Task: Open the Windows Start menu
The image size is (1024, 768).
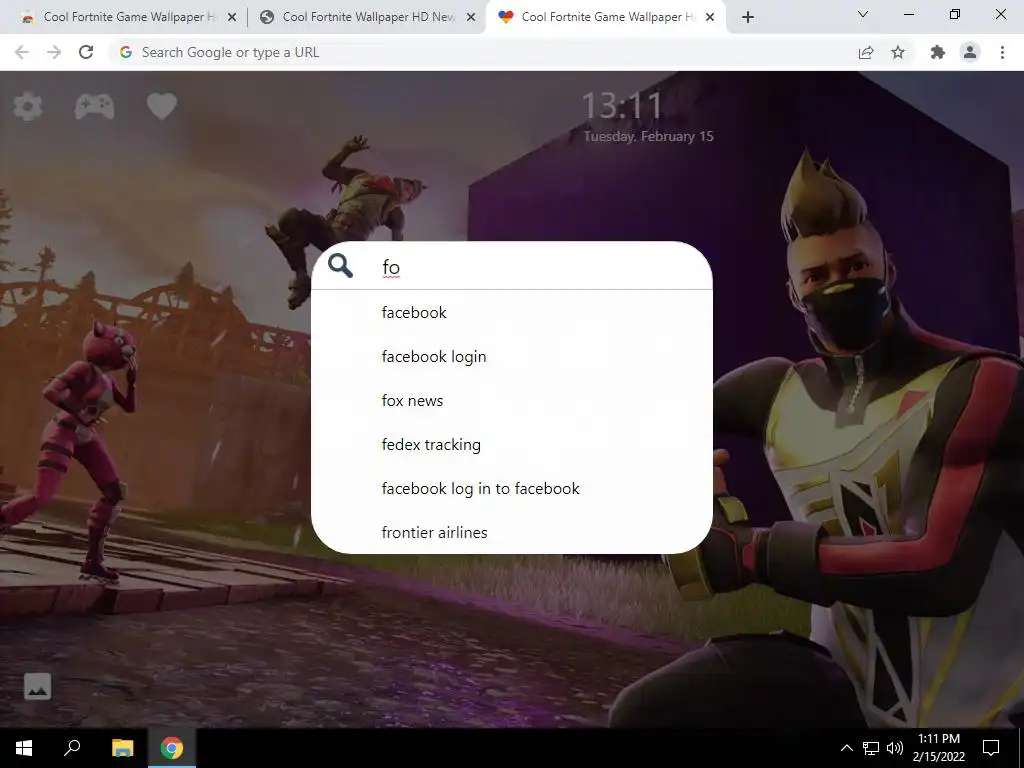Action: click(24, 748)
